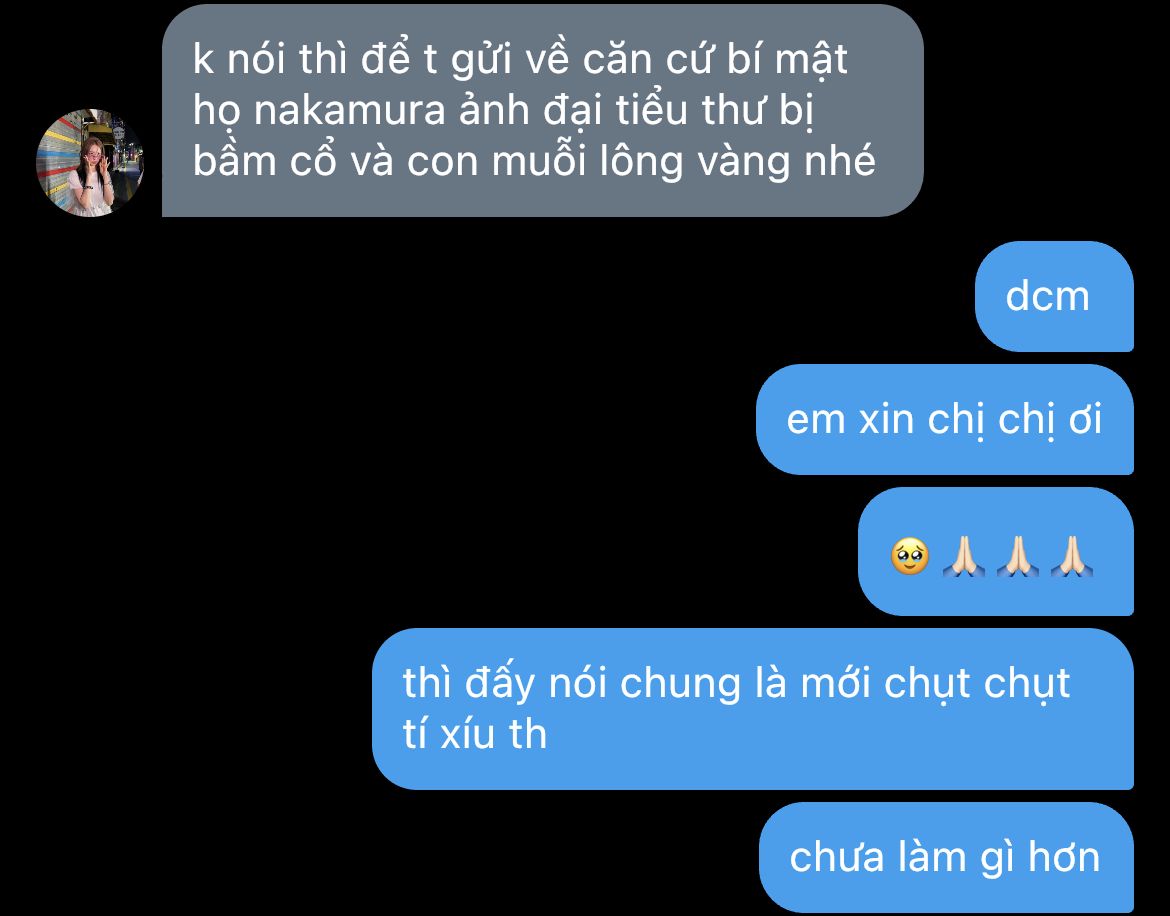The width and height of the screenshot is (1170, 916).
Task: Click the phrase 'căn cứ bí mật'
Action: coord(715,60)
